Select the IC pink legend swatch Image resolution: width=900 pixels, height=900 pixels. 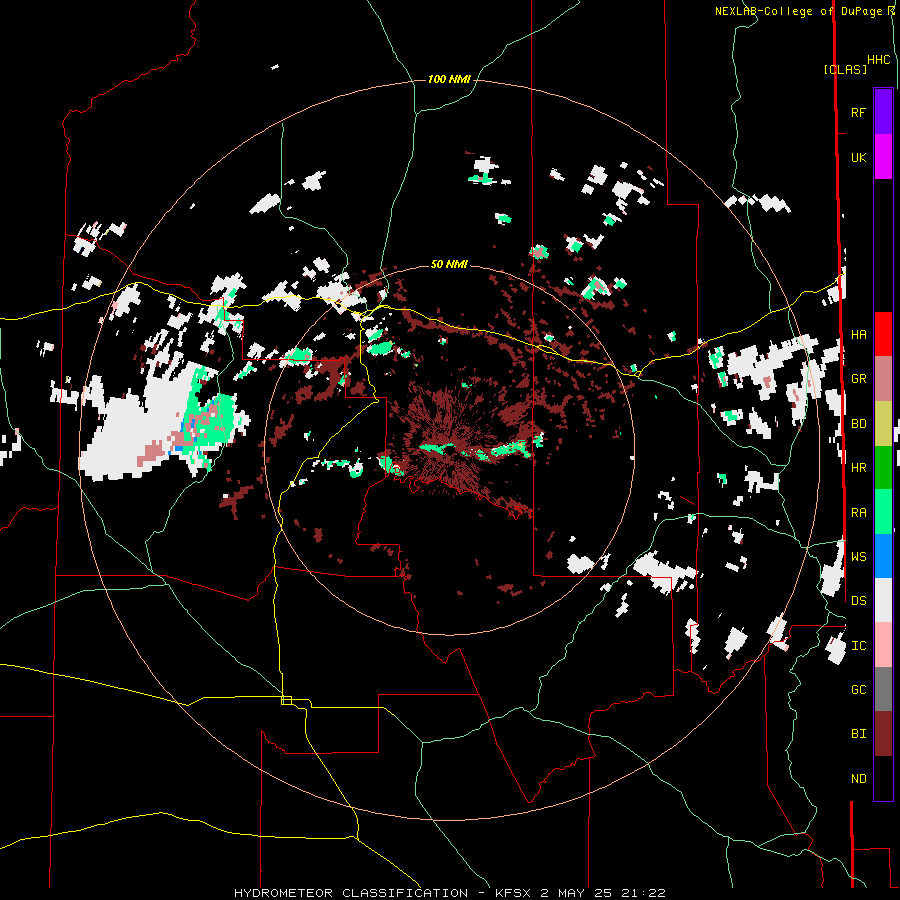coord(883,645)
